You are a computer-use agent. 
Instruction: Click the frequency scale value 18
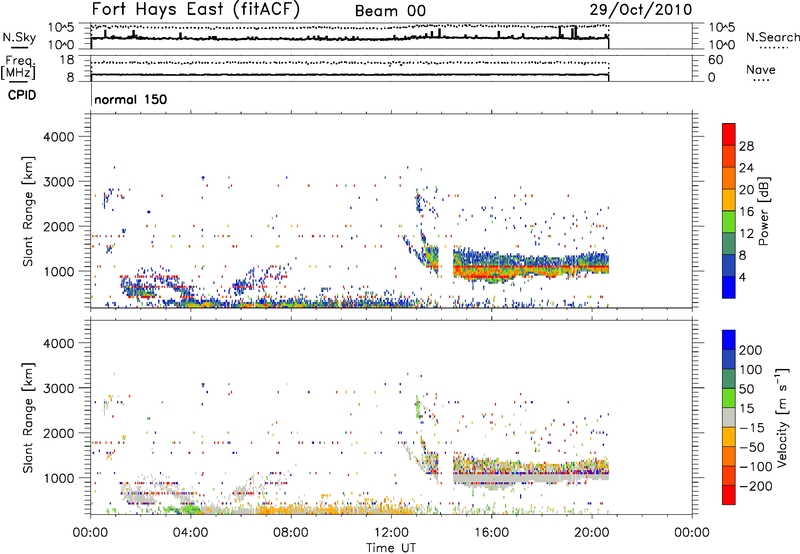(67, 60)
